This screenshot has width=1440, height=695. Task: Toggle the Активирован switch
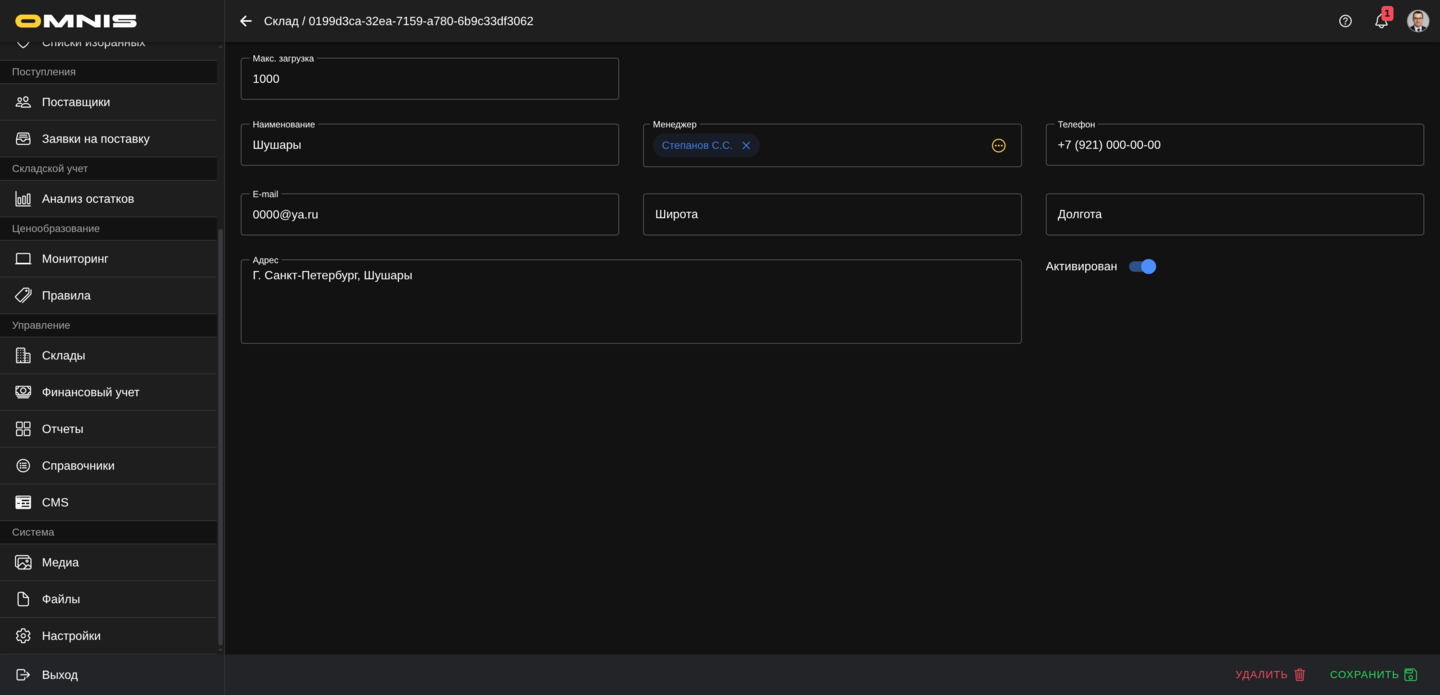1142,267
